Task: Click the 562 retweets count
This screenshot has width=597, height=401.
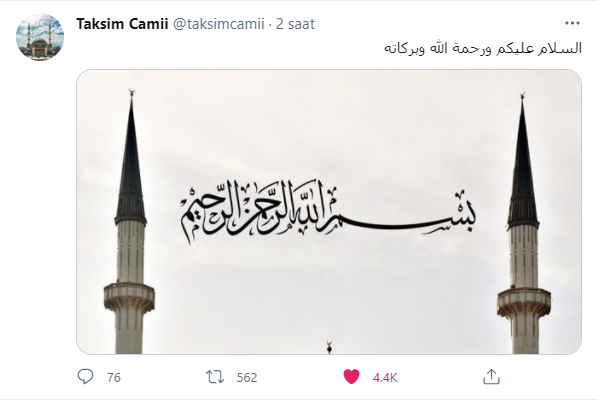Action: pyautogui.click(x=247, y=377)
